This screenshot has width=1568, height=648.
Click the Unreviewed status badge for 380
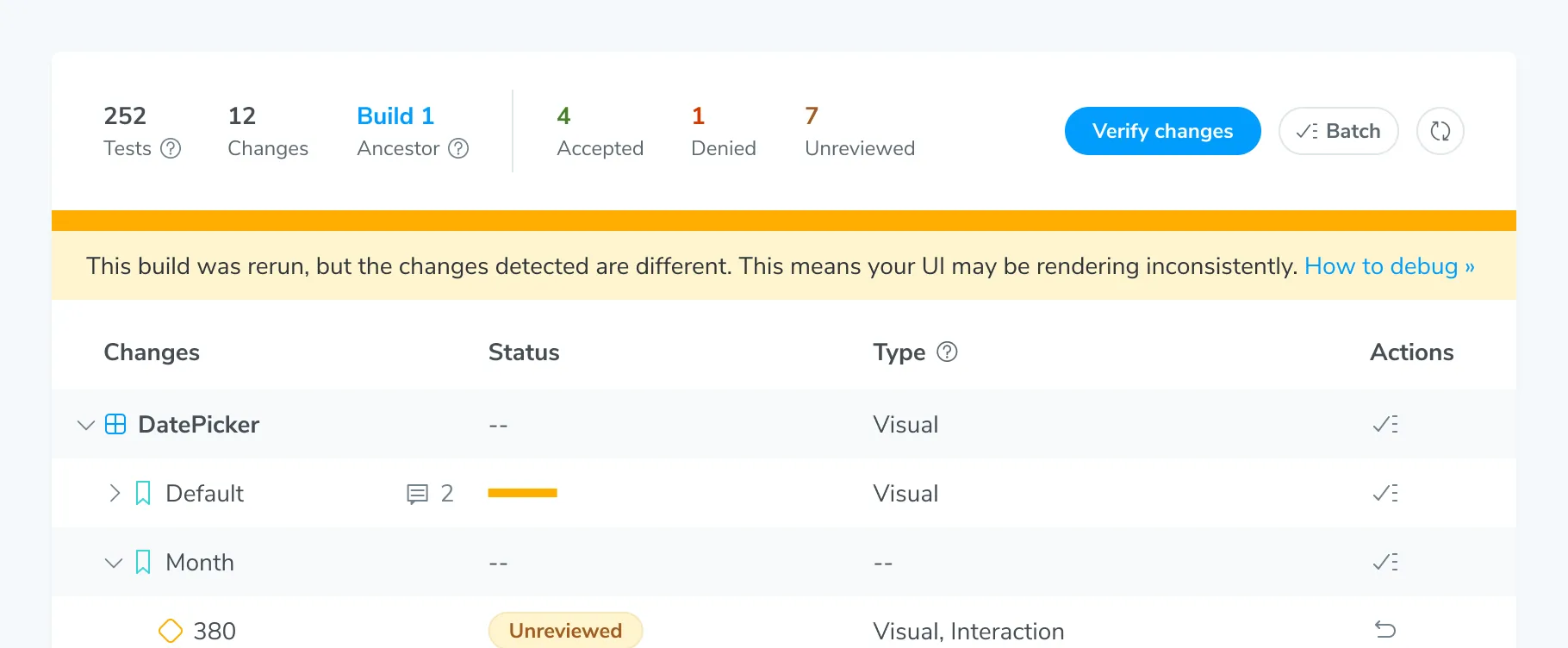click(x=565, y=631)
